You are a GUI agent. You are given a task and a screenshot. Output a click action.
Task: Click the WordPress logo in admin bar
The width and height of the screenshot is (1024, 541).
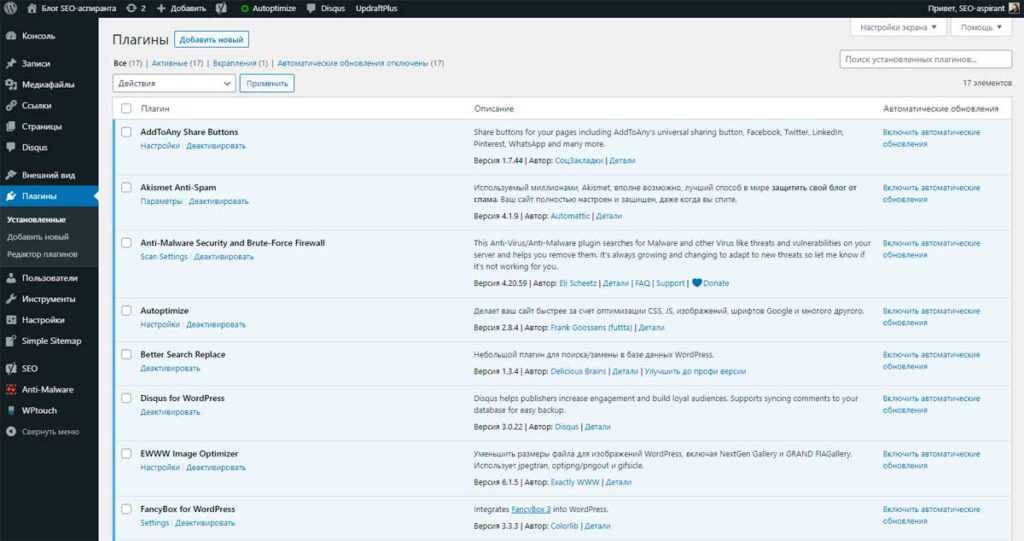[x=12, y=8]
